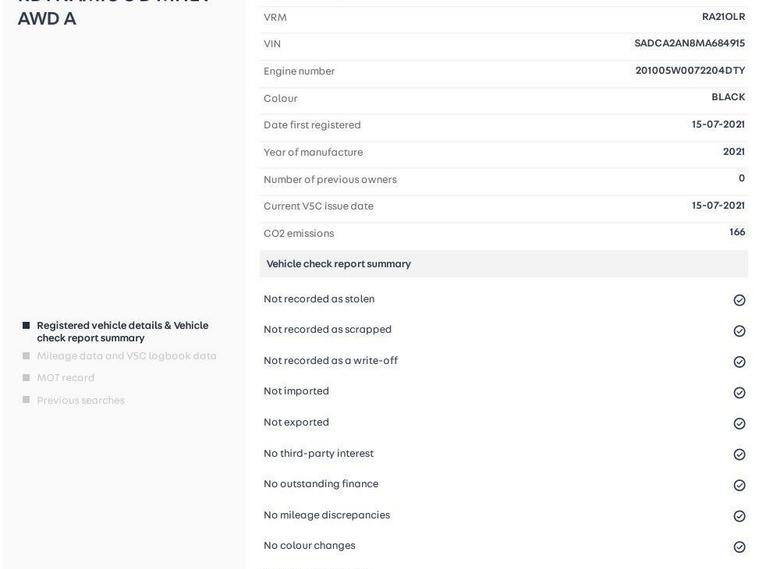Click the check icon for No mileage discrepancies
The image size is (759, 569).
(x=739, y=516)
